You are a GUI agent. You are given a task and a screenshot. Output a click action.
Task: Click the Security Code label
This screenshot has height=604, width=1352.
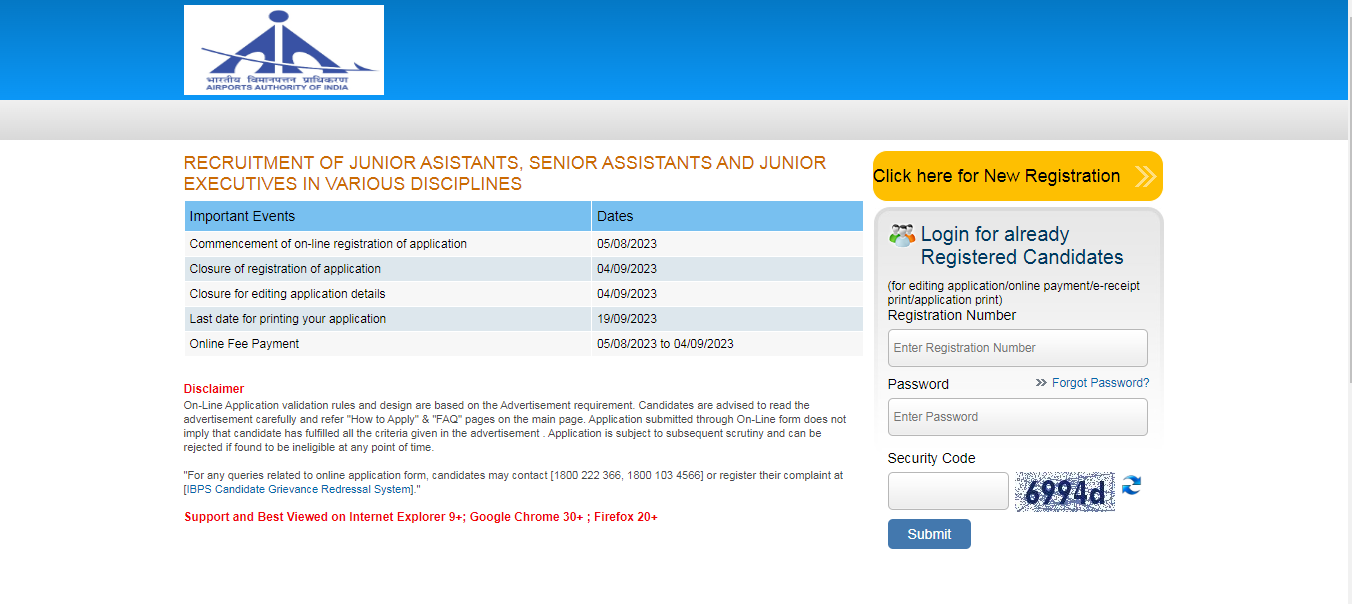(x=932, y=458)
